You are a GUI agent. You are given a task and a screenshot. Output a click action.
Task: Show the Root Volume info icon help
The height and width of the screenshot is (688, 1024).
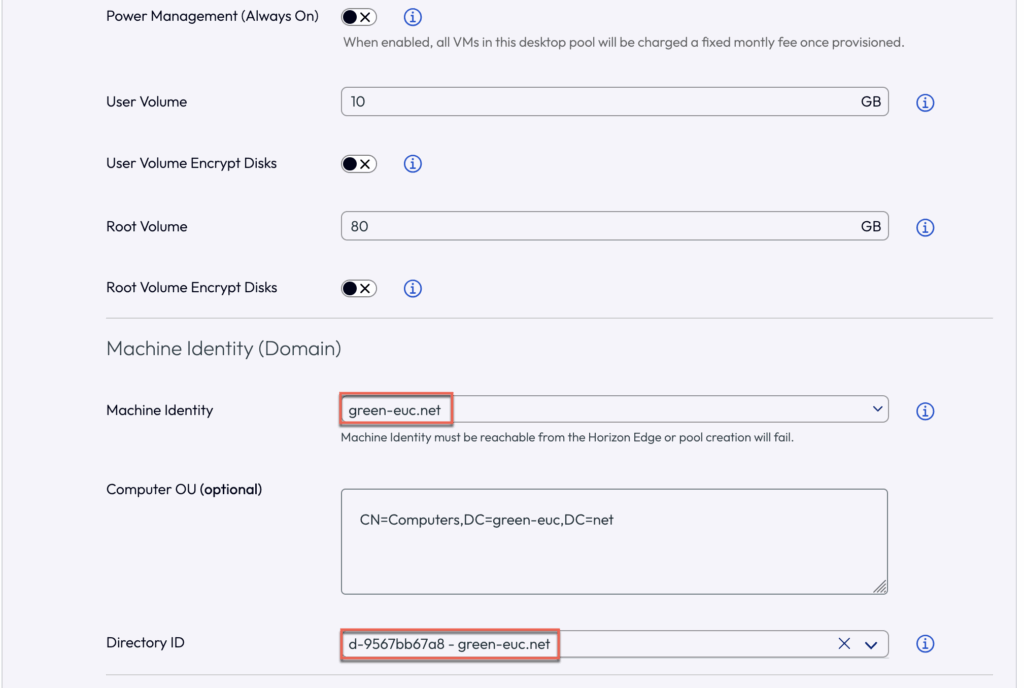click(x=925, y=228)
